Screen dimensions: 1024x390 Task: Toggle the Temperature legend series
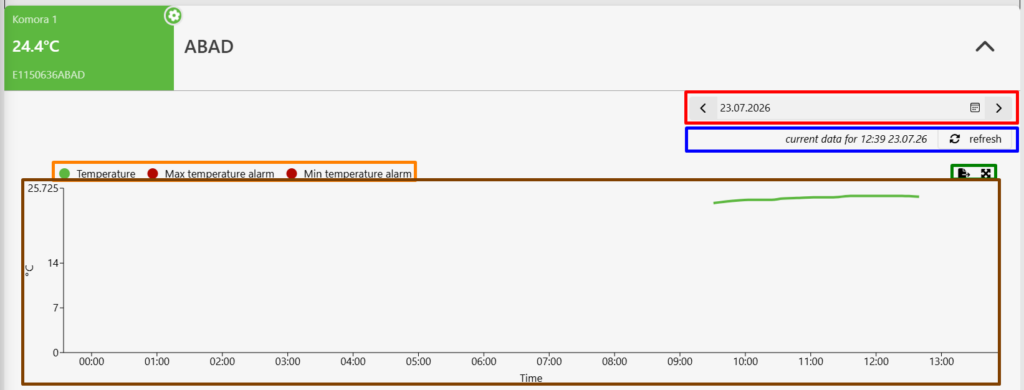(x=97, y=174)
